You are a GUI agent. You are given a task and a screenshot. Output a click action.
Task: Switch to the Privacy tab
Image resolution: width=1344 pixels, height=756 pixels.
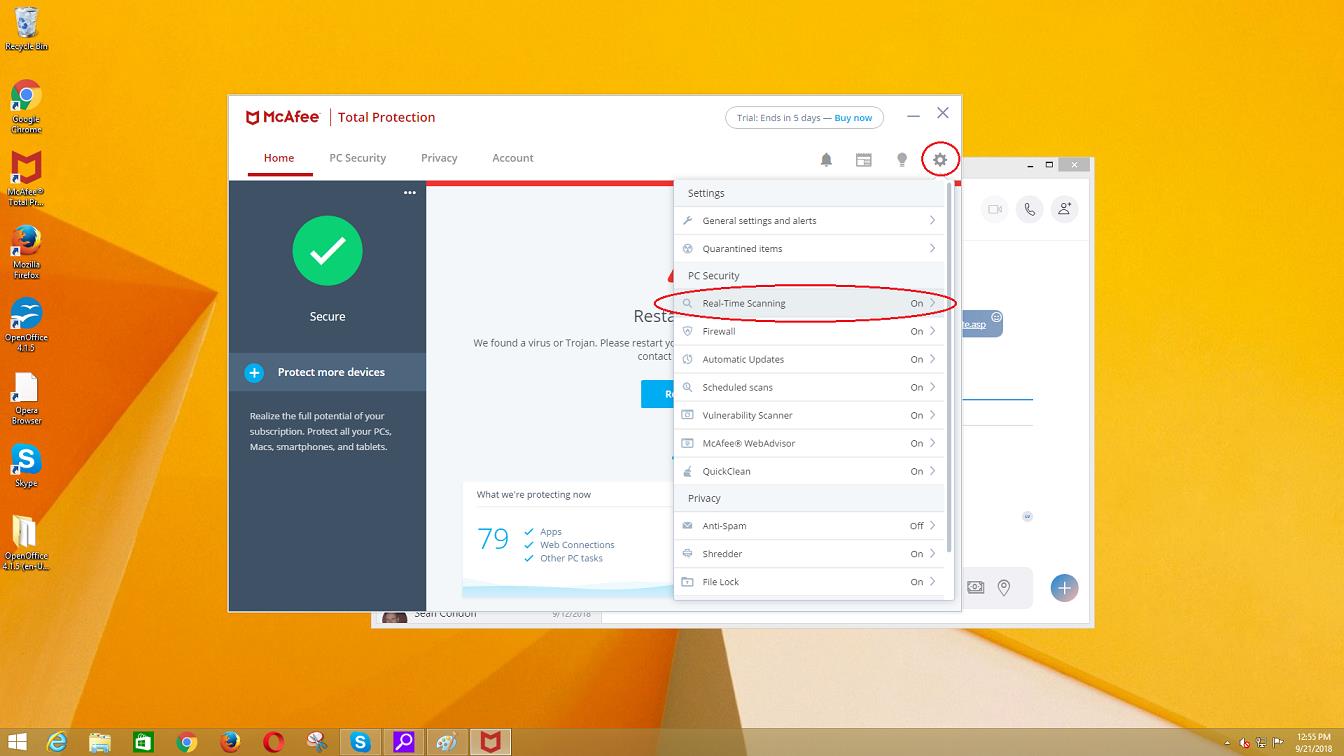click(x=439, y=158)
